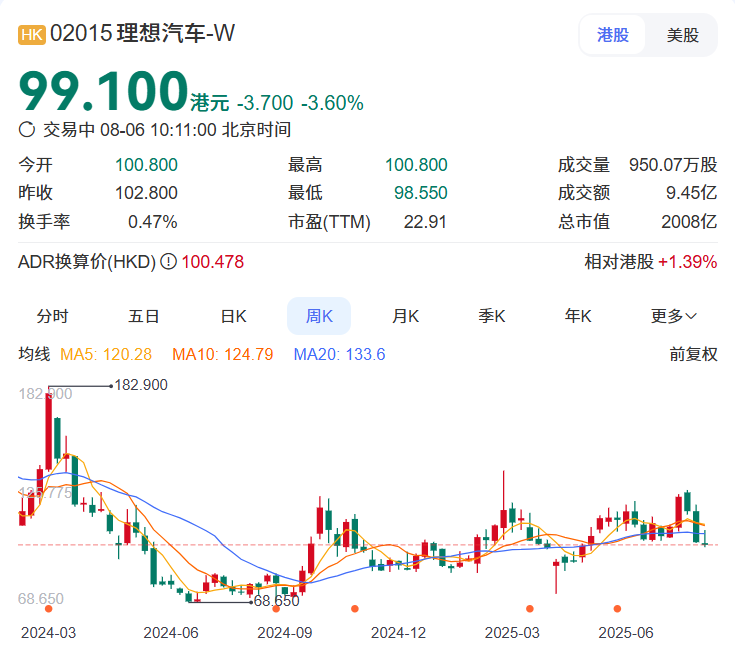Select the 港股 market toggle

click(613, 35)
